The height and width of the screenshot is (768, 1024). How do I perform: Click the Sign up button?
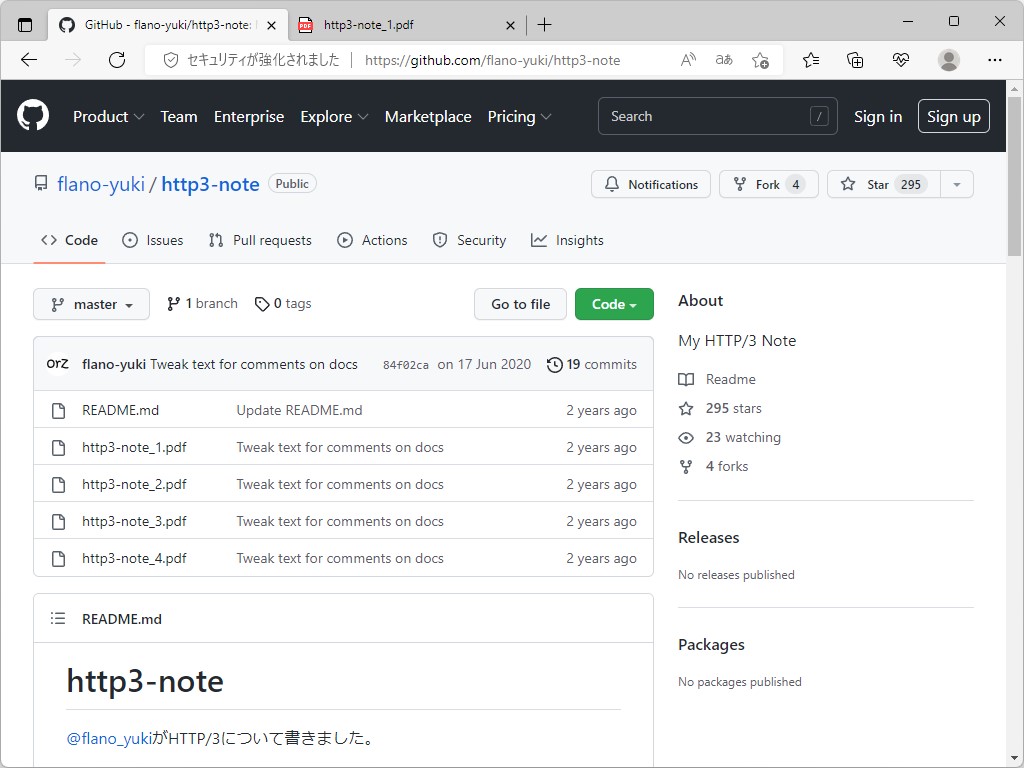tap(953, 116)
